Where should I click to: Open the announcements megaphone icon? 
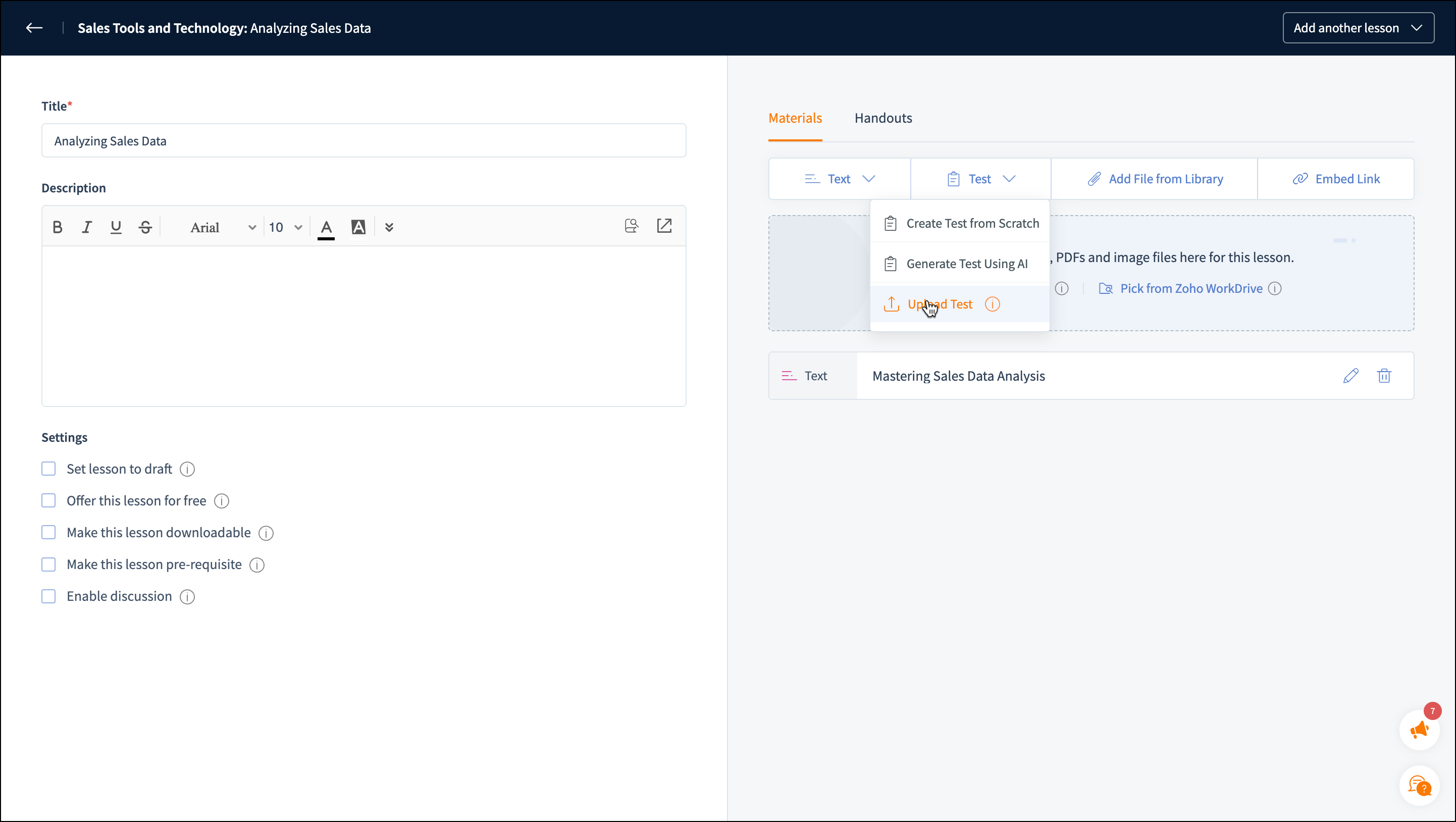pyautogui.click(x=1419, y=730)
